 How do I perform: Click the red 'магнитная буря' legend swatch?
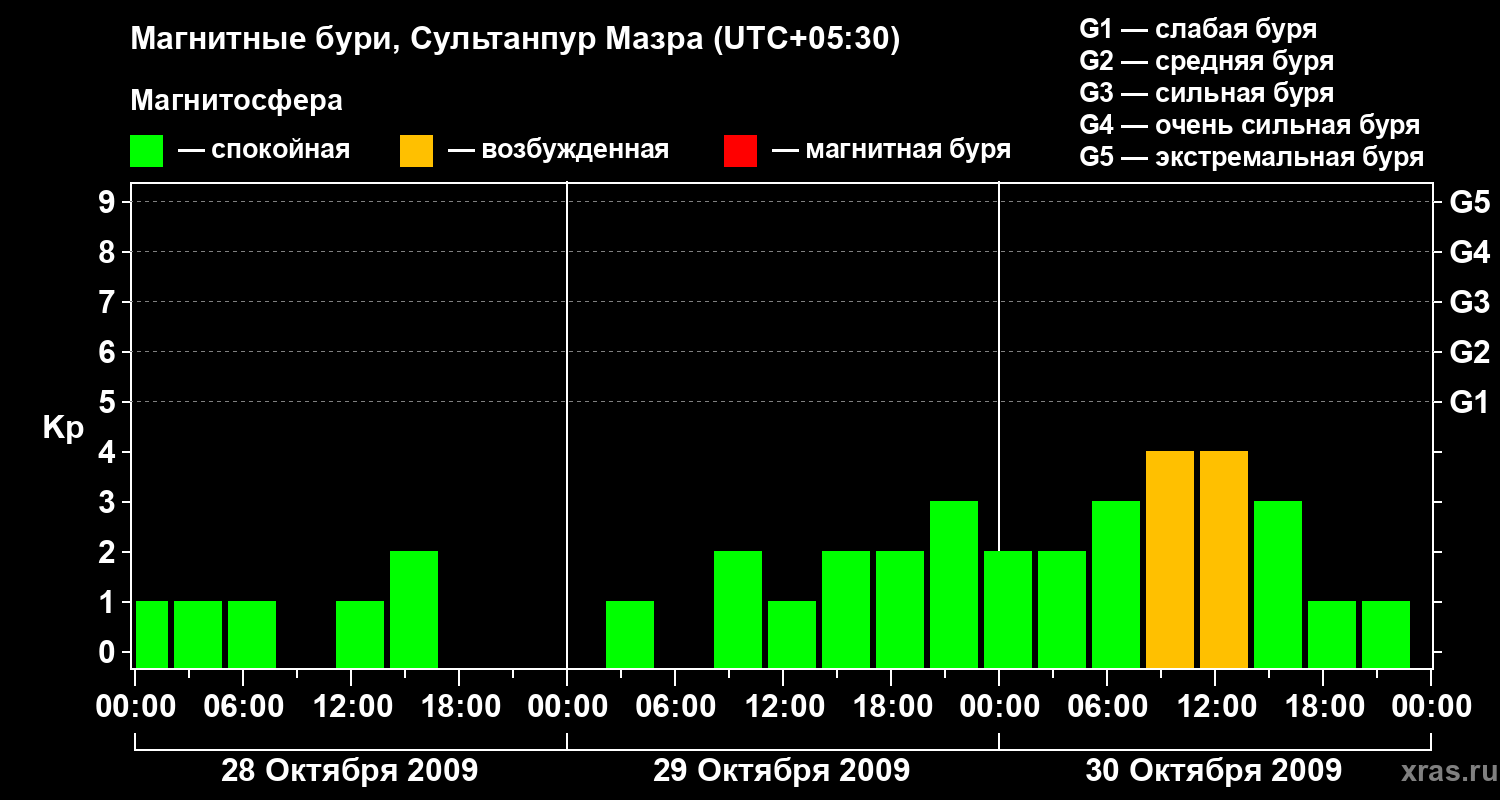pyautogui.click(x=741, y=151)
